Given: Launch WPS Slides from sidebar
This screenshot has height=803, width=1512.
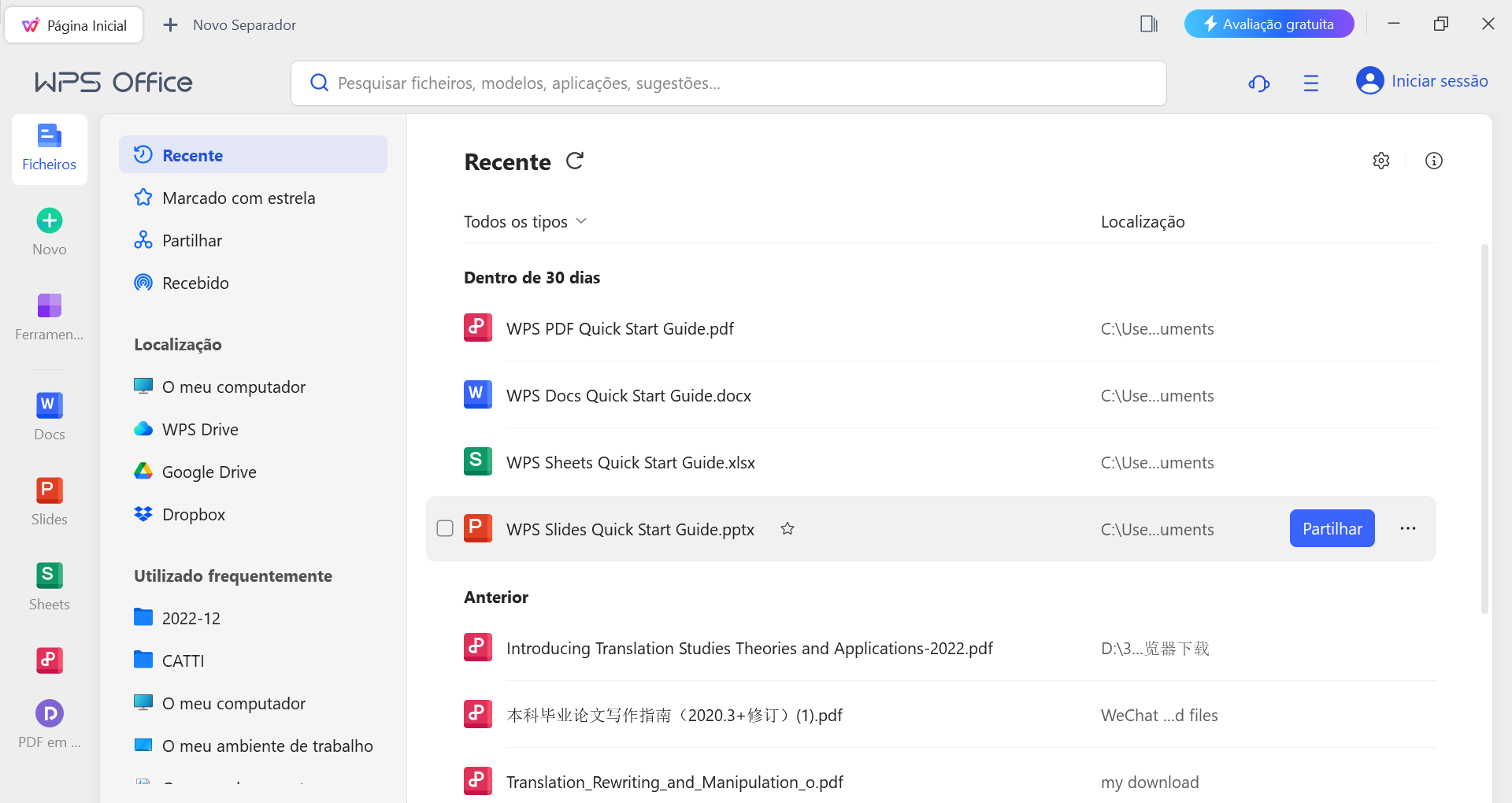Looking at the screenshot, I should click(x=49, y=501).
